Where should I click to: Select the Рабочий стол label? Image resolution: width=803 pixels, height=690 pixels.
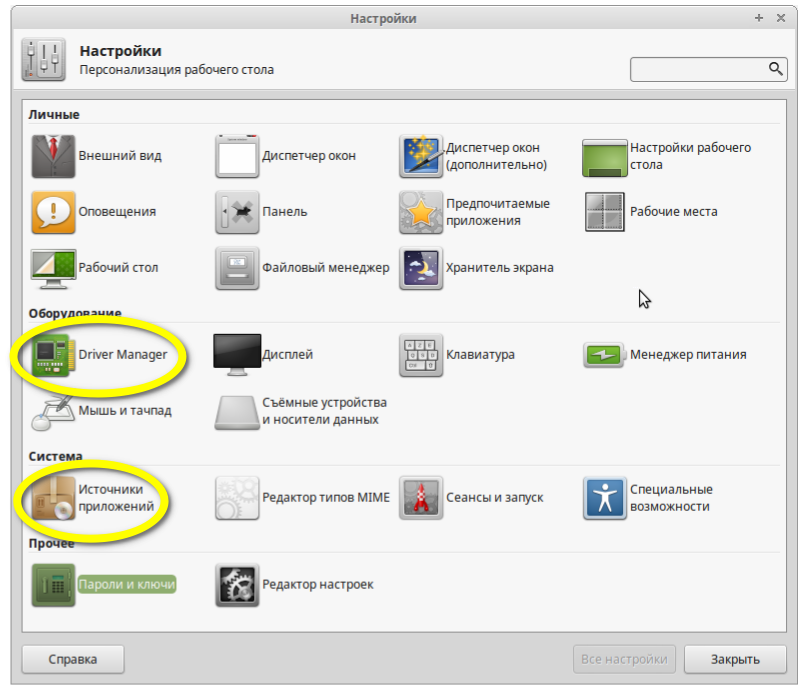coord(118,267)
